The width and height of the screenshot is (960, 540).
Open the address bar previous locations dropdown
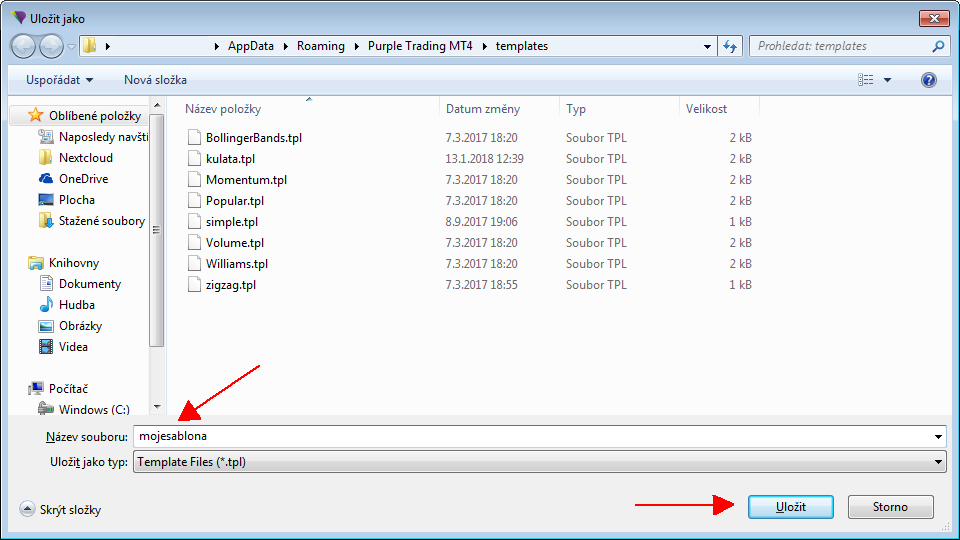[x=707, y=47]
